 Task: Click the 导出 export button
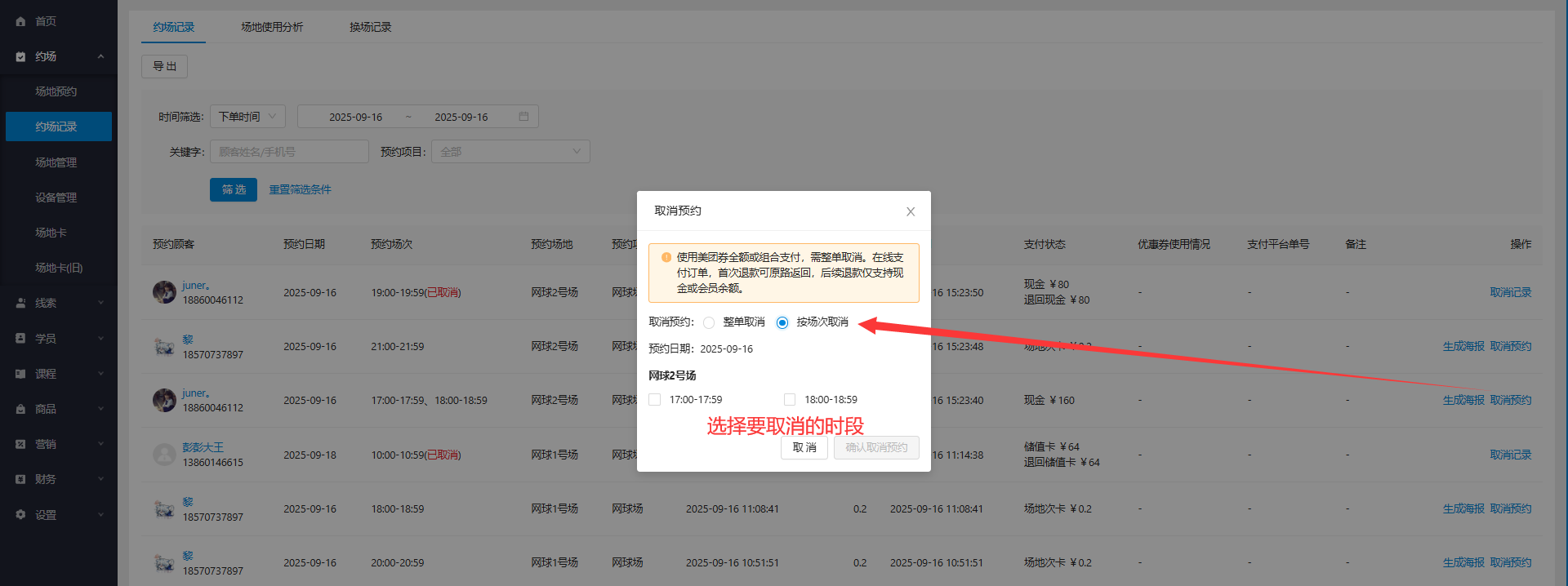[164, 66]
